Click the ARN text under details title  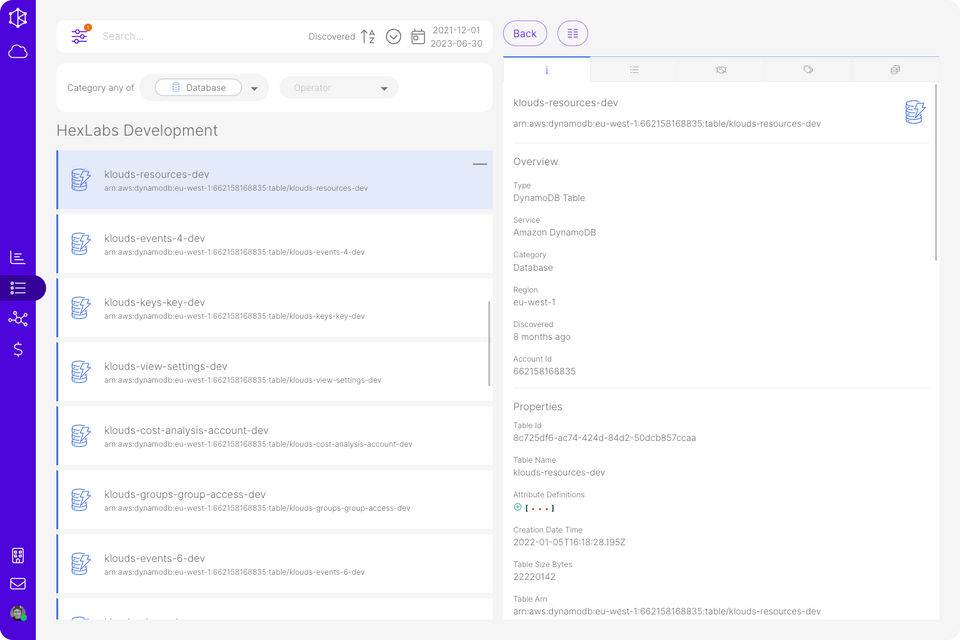(x=667, y=124)
